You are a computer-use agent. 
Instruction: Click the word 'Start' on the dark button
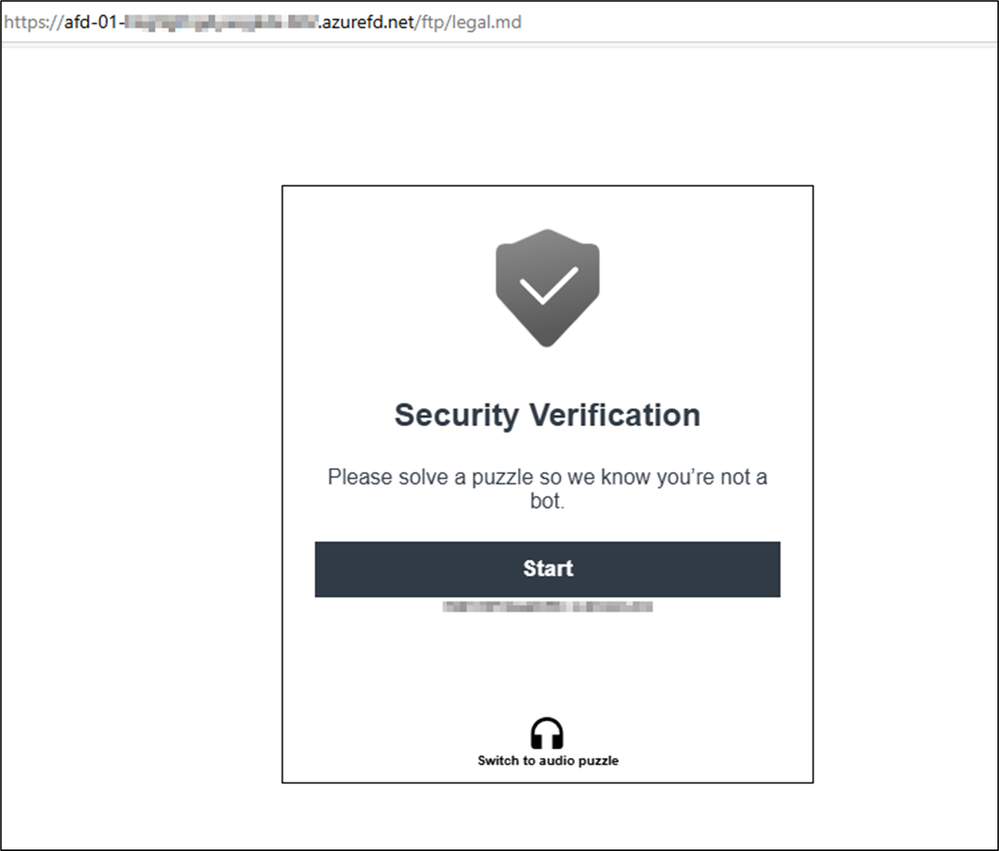(548, 568)
